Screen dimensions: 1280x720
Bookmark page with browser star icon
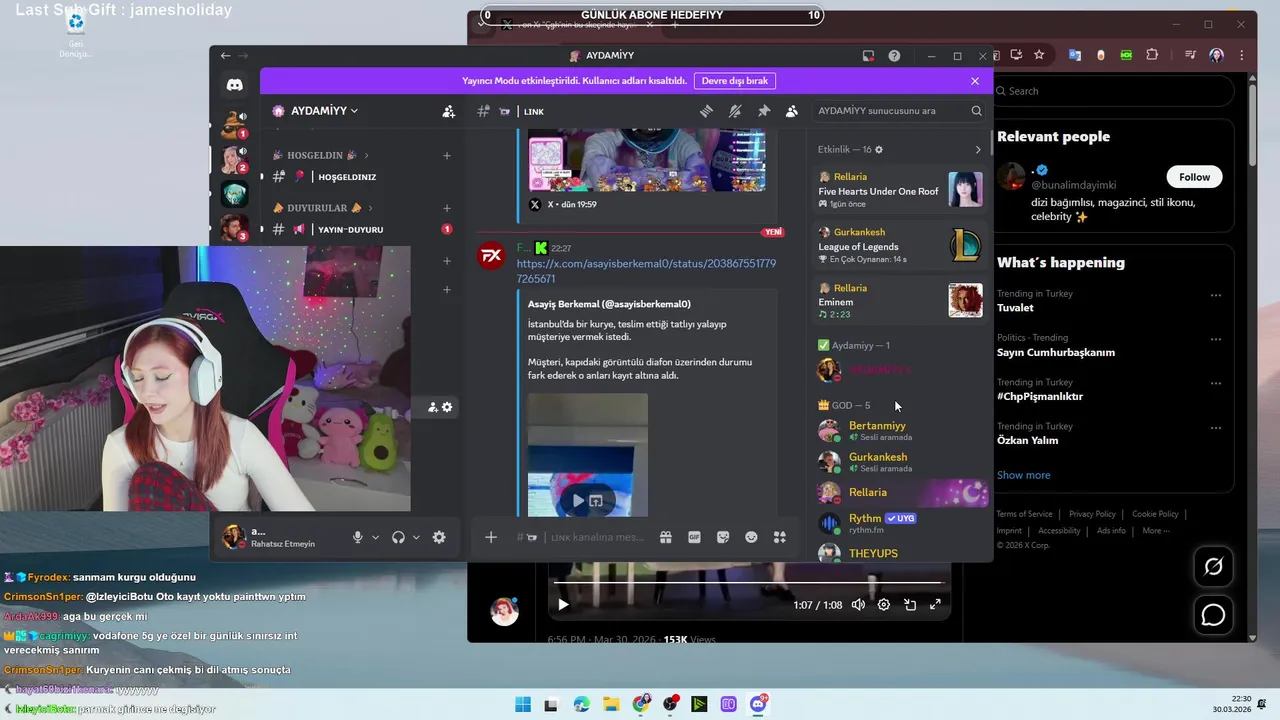tap(1039, 55)
